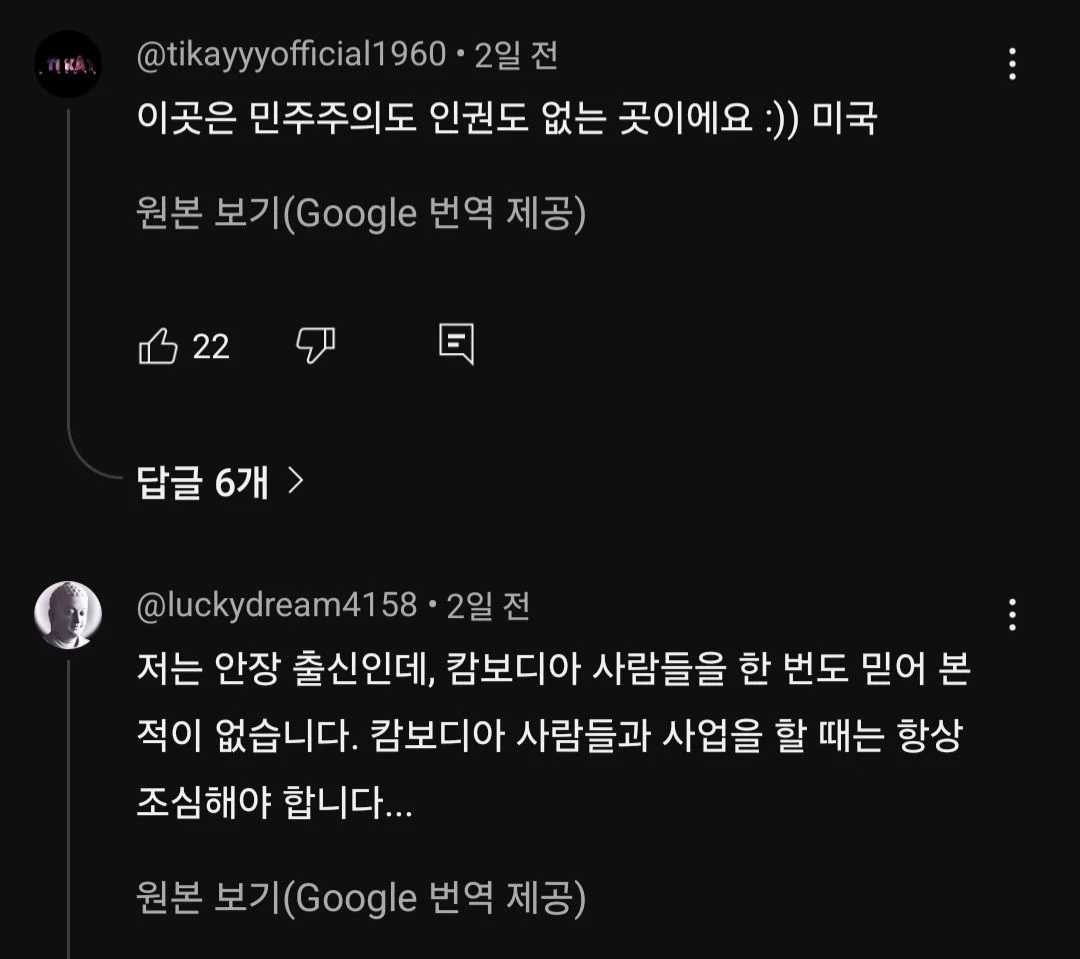Dislike the comment about 민주주의 and 인권

pyautogui.click(x=316, y=346)
